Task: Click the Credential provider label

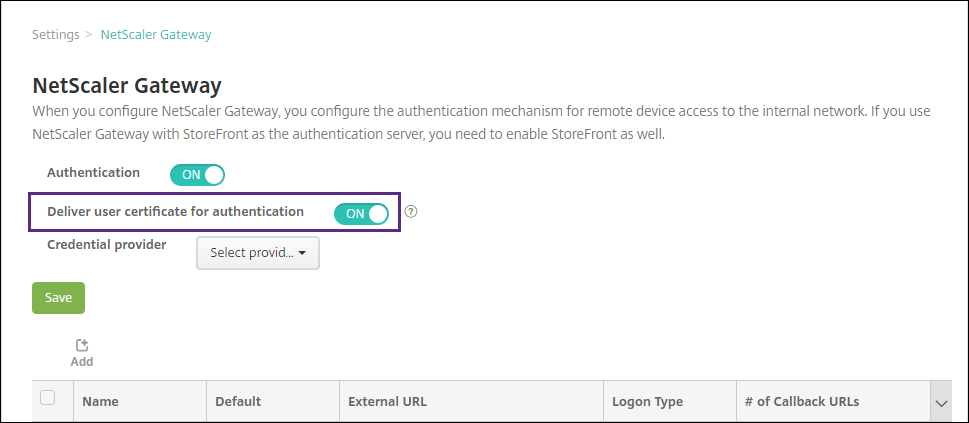Action: click(x=107, y=243)
